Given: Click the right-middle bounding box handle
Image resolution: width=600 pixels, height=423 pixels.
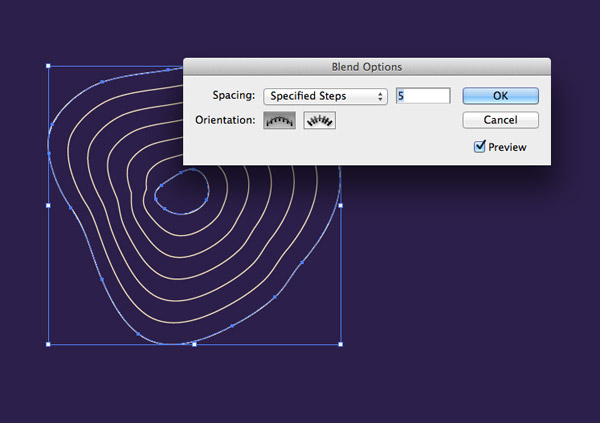Looking at the screenshot, I should (340, 205).
